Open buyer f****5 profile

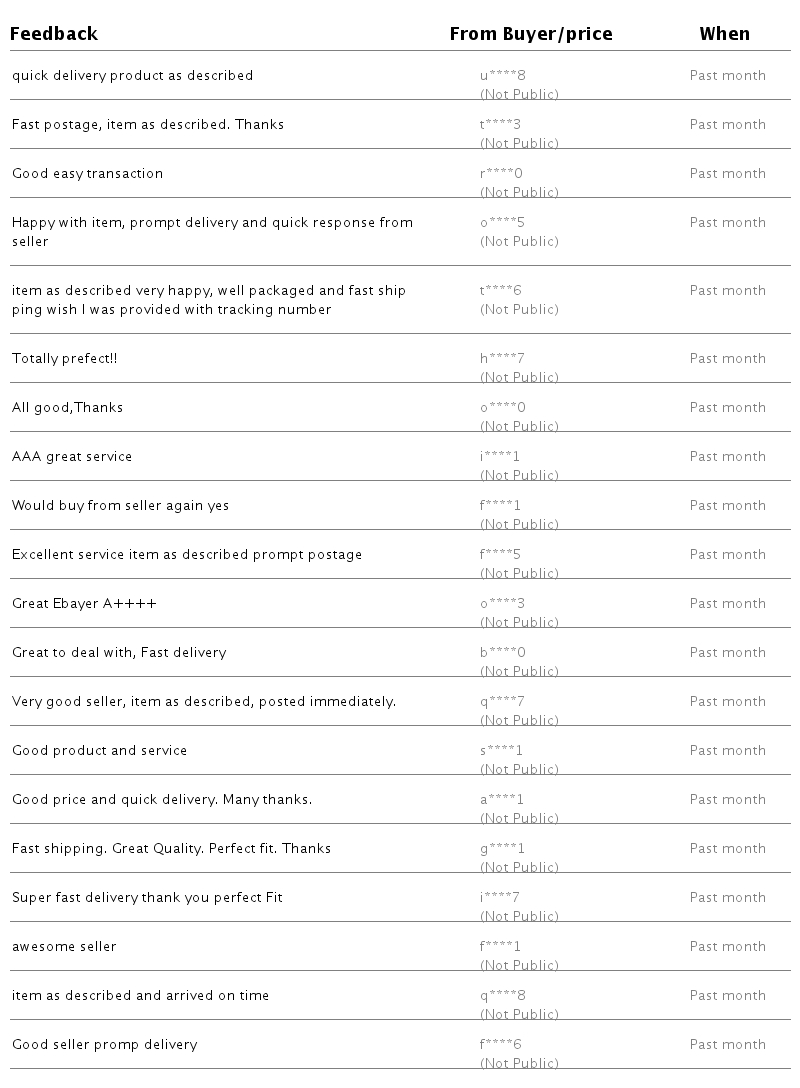coord(502,555)
